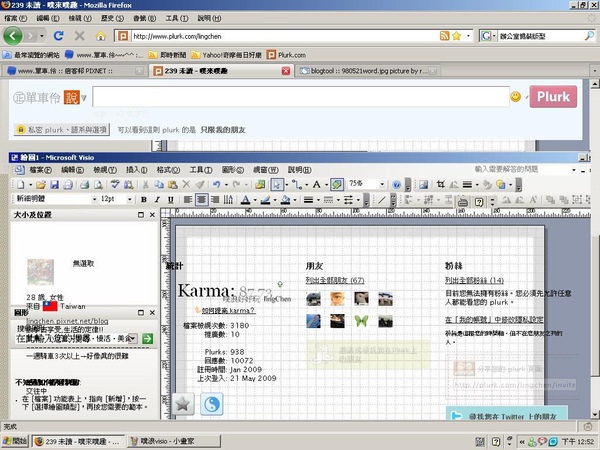Click the butterfly friend avatar thumbnail
Screen dimensions: 600x450
(x=361, y=321)
